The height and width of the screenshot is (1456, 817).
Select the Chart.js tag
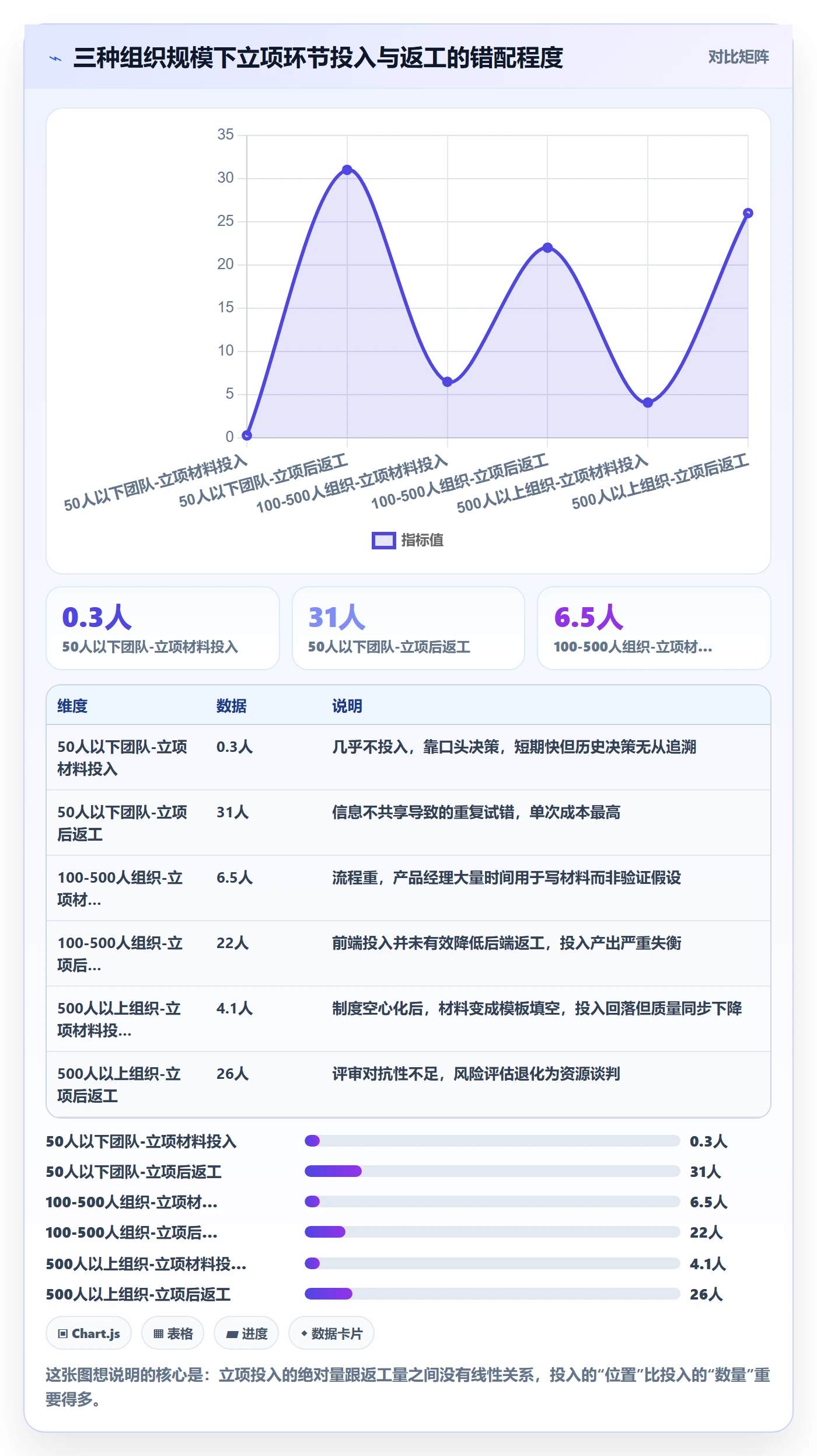pyautogui.click(x=89, y=1333)
